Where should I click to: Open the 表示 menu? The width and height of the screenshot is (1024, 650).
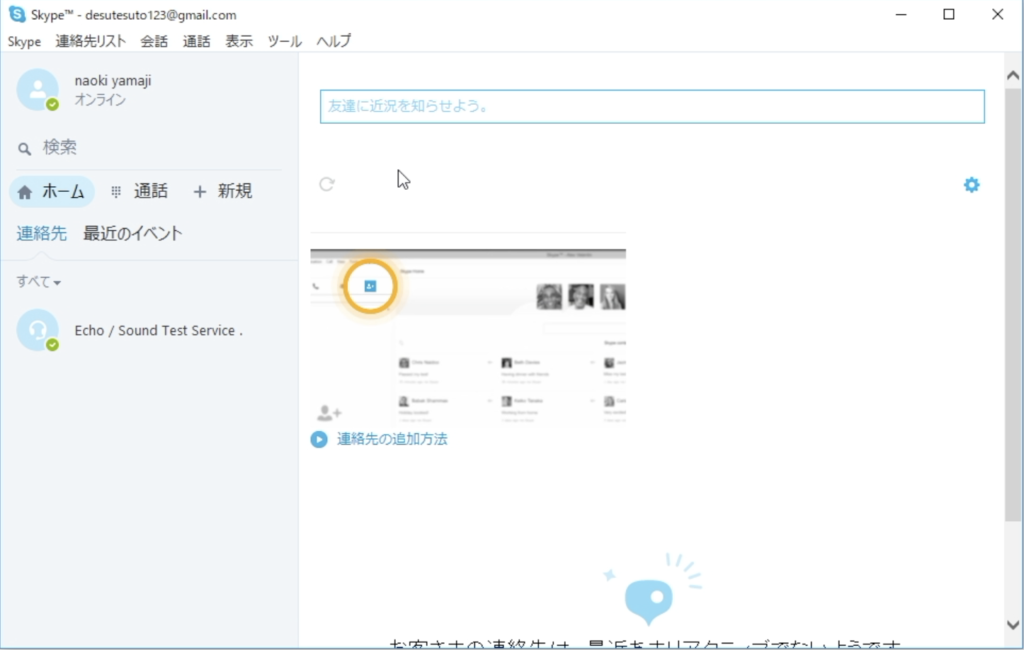(x=238, y=41)
